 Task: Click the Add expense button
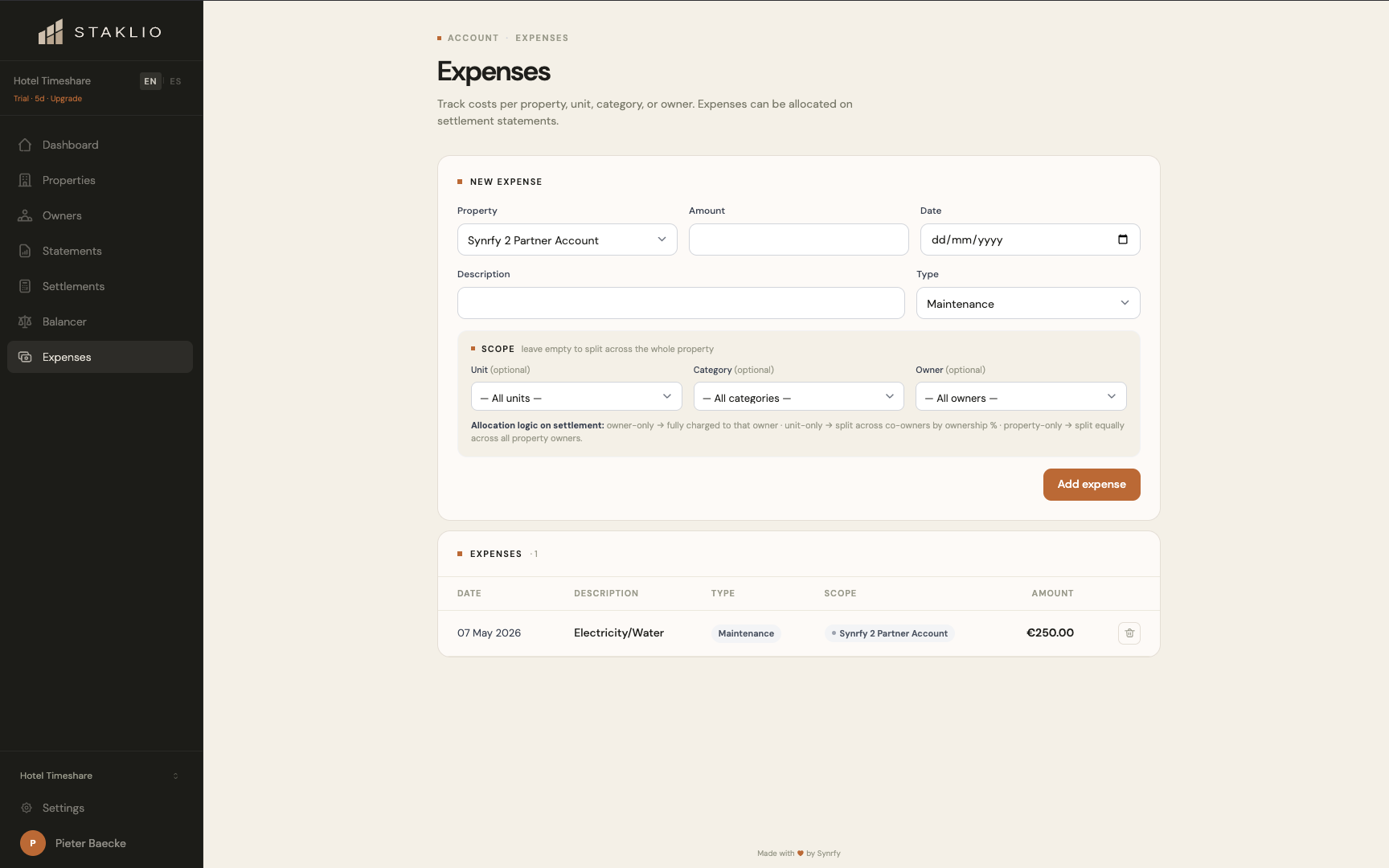point(1092,485)
